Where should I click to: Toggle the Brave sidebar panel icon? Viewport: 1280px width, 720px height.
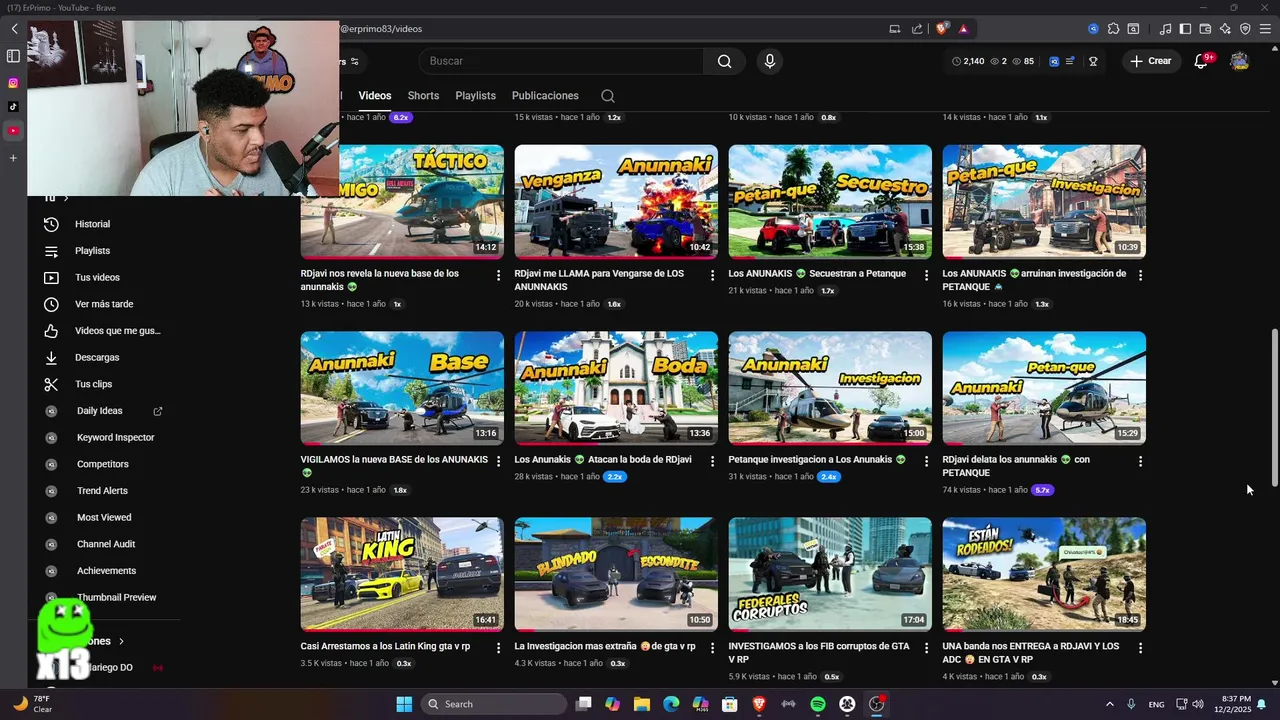pos(1185,29)
